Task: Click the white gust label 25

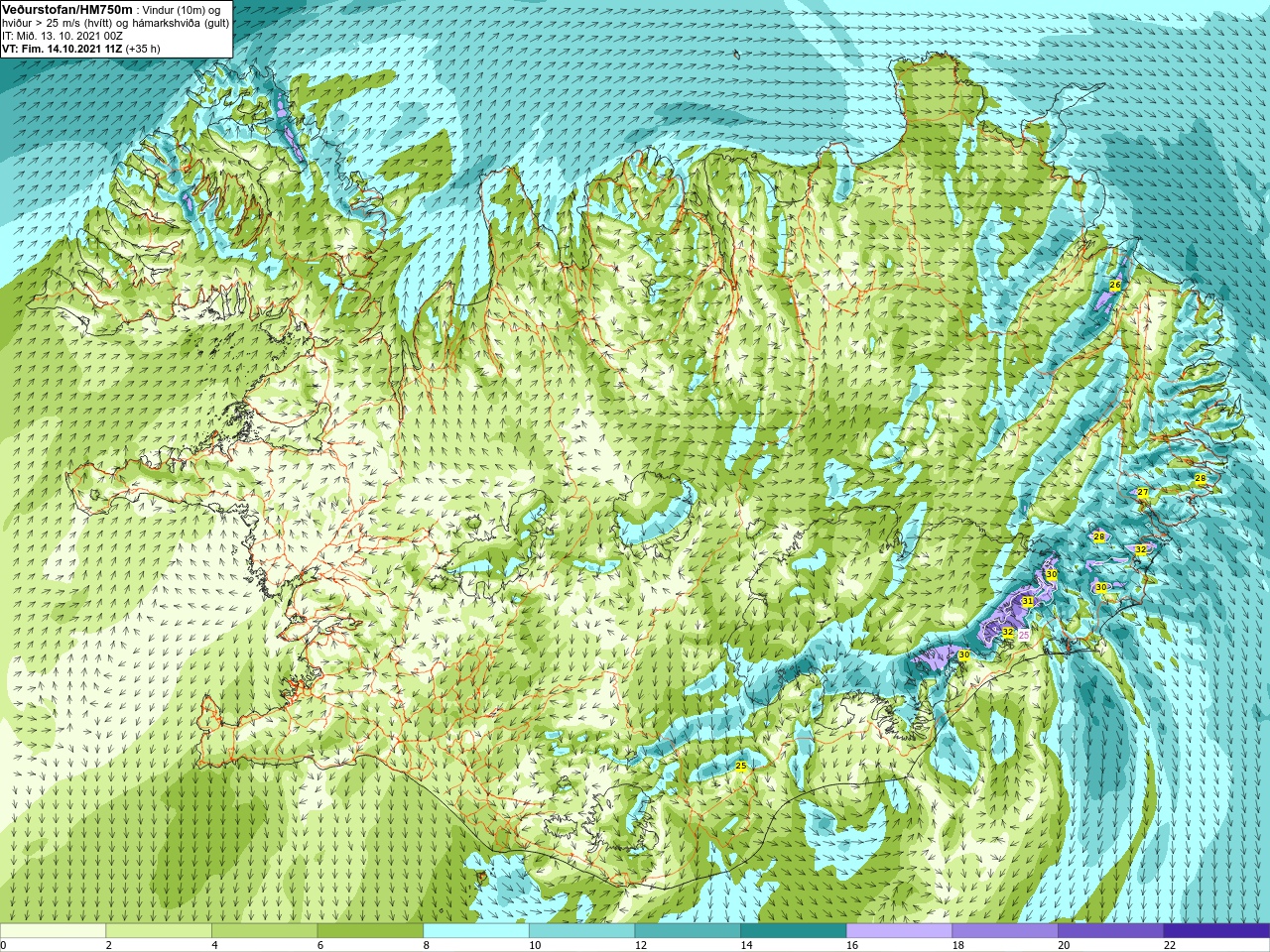Action: pos(1024,635)
